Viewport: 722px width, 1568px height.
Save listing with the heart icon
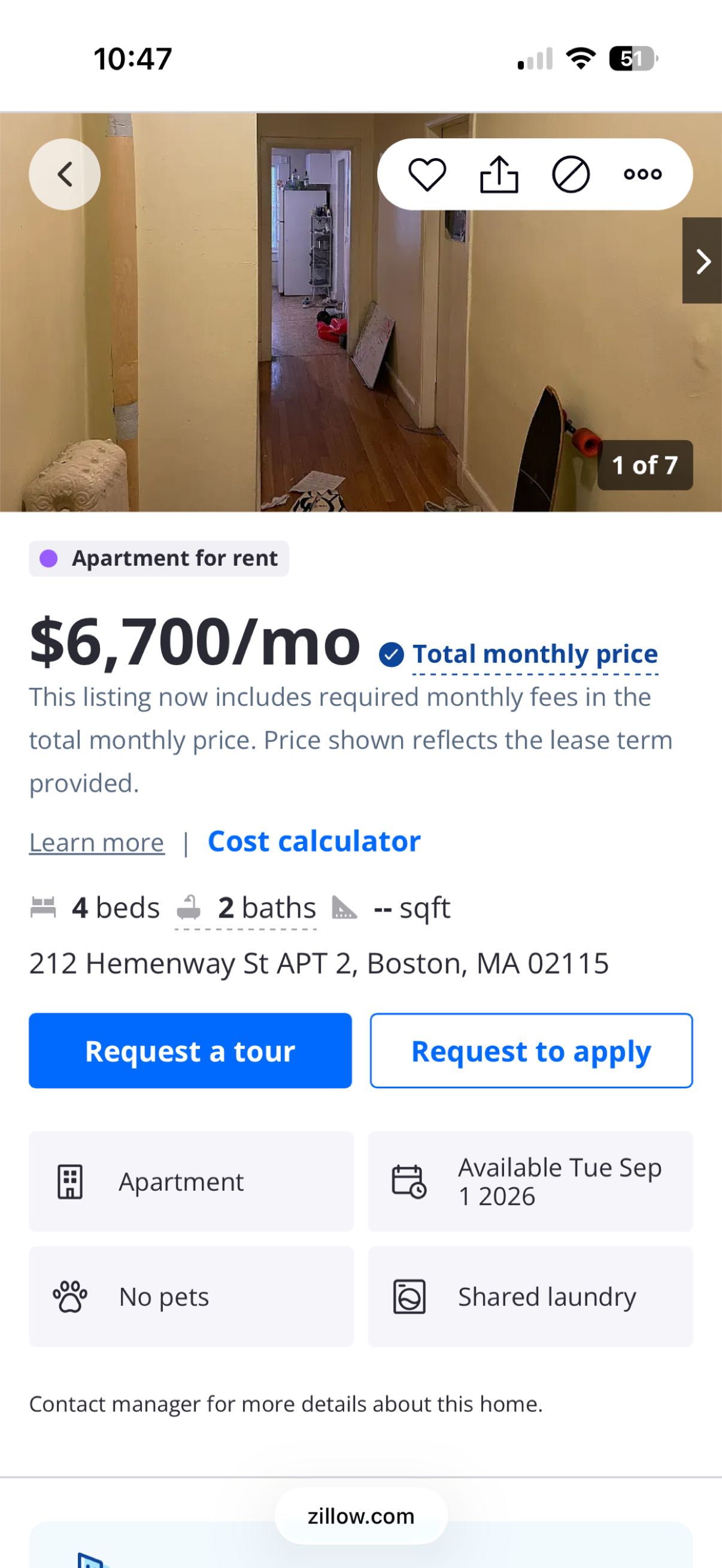pyautogui.click(x=427, y=174)
